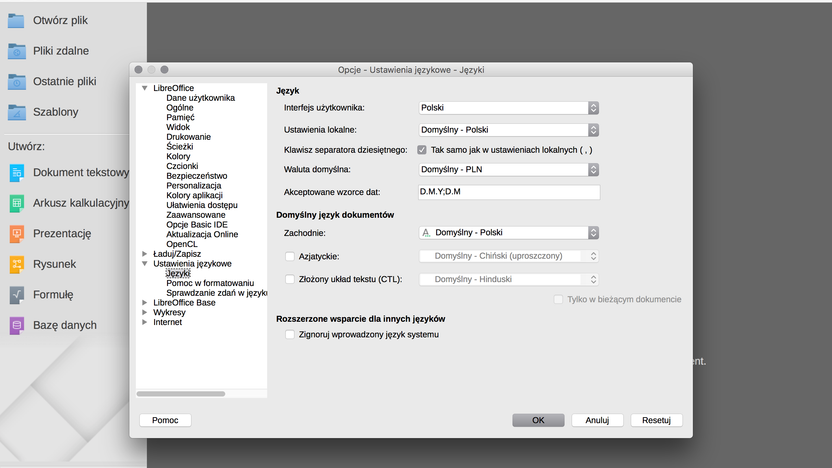Select Pamięć in the options tree
This screenshot has width=832, height=468.
tap(180, 117)
